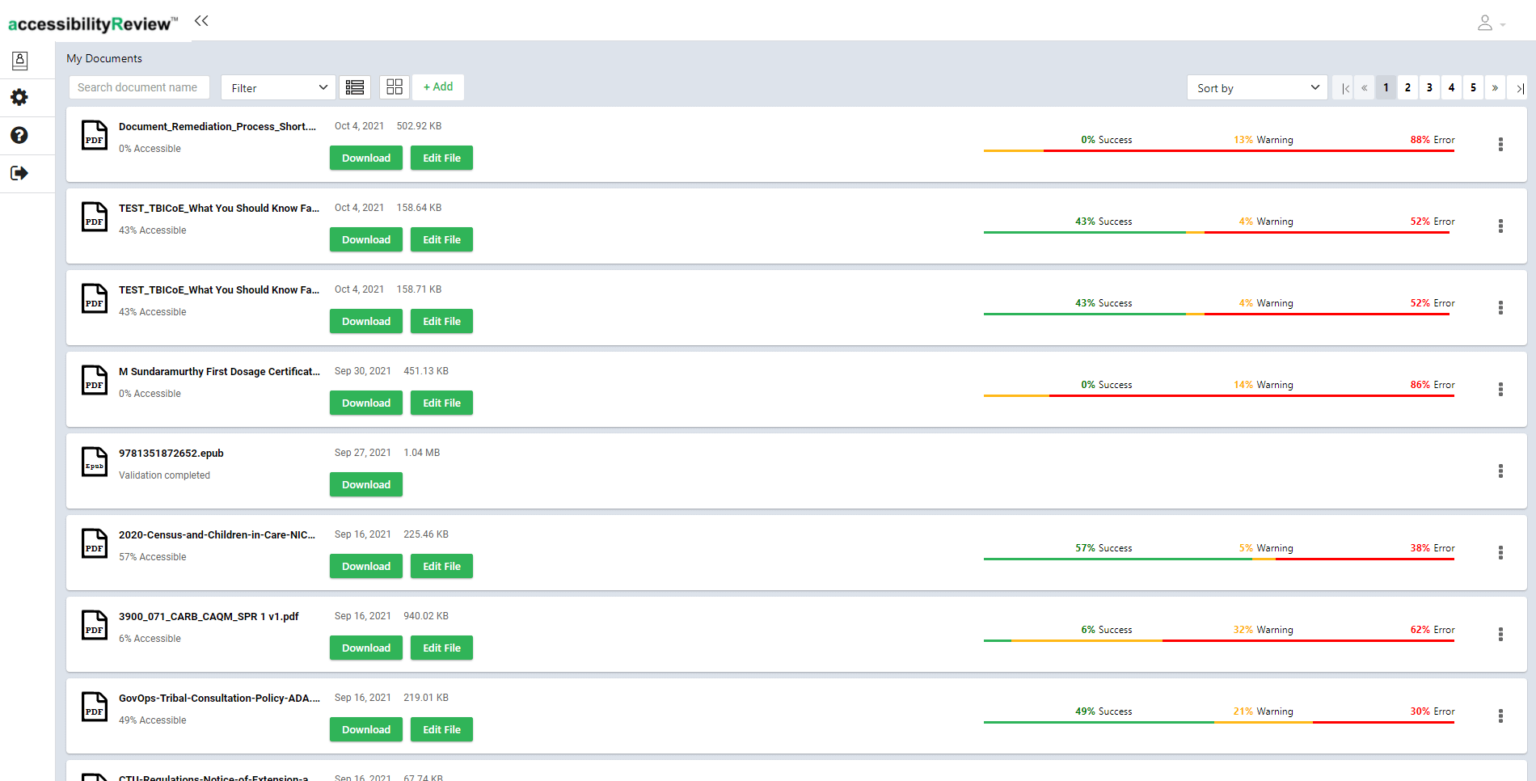Open the help question mark icon
The width and height of the screenshot is (1536, 781).
pos(19,136)
